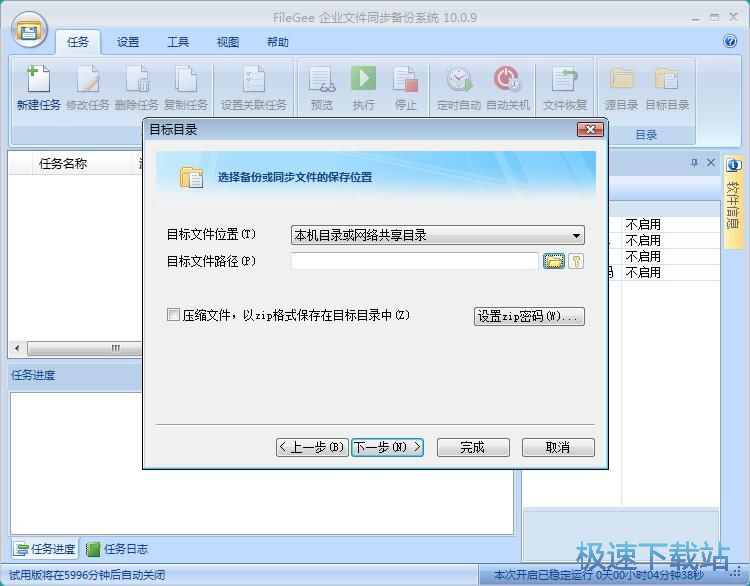Viewport: 750px width, 586px height.
Task: Open the target file location (目标文件位置) dropdown
Action: [x=438, y=235]
